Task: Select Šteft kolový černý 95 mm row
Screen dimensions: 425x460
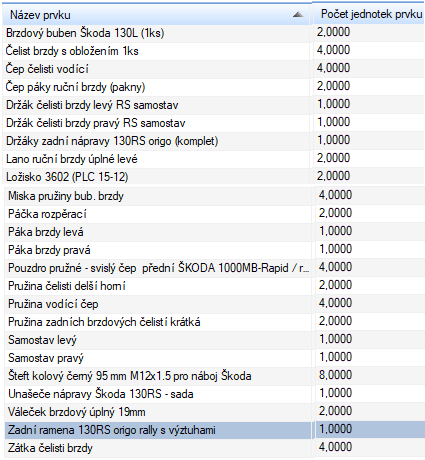Action: tap(215, 376)
